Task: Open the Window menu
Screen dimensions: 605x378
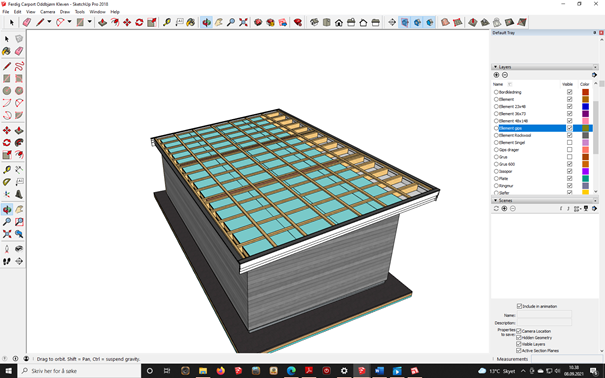Action: [x=97, y=12]
